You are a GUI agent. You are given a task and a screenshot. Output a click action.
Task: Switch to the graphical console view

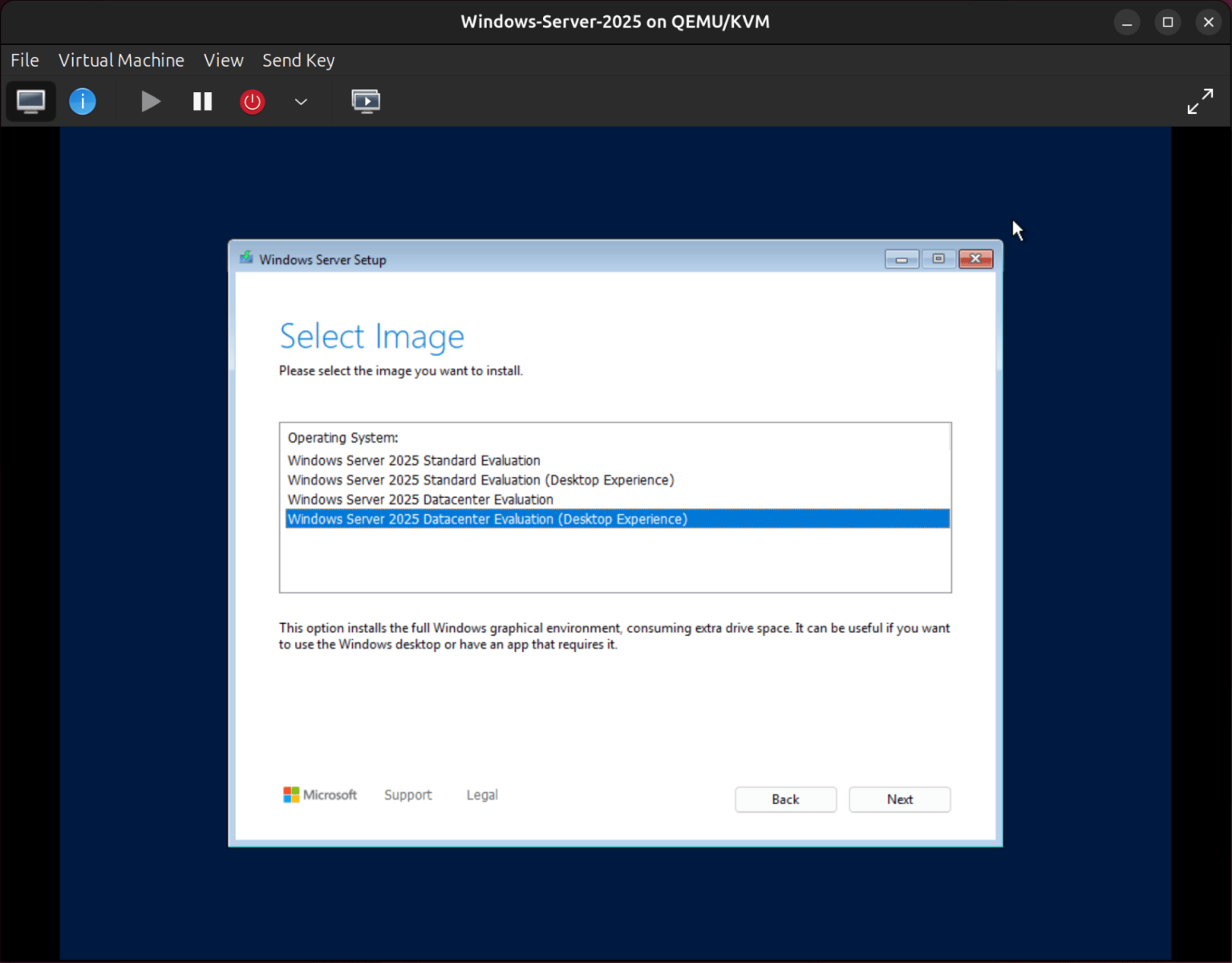30,101
